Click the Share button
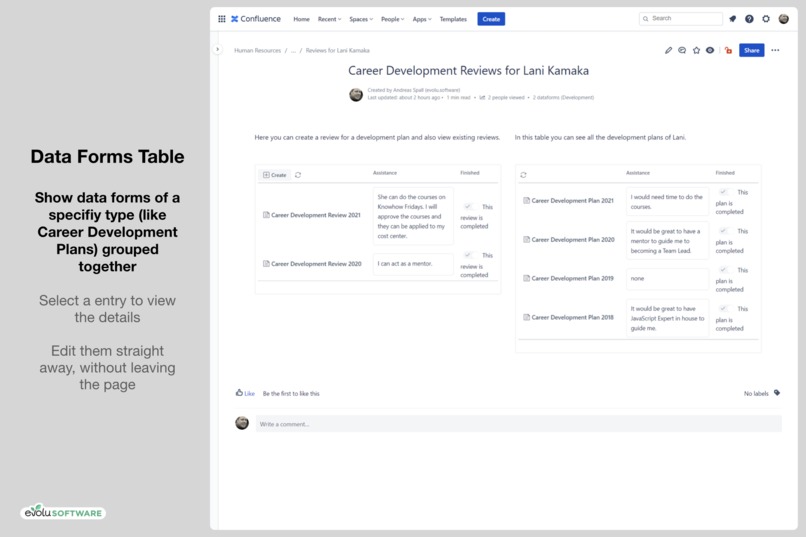806x537 pixels. point(752,50)
